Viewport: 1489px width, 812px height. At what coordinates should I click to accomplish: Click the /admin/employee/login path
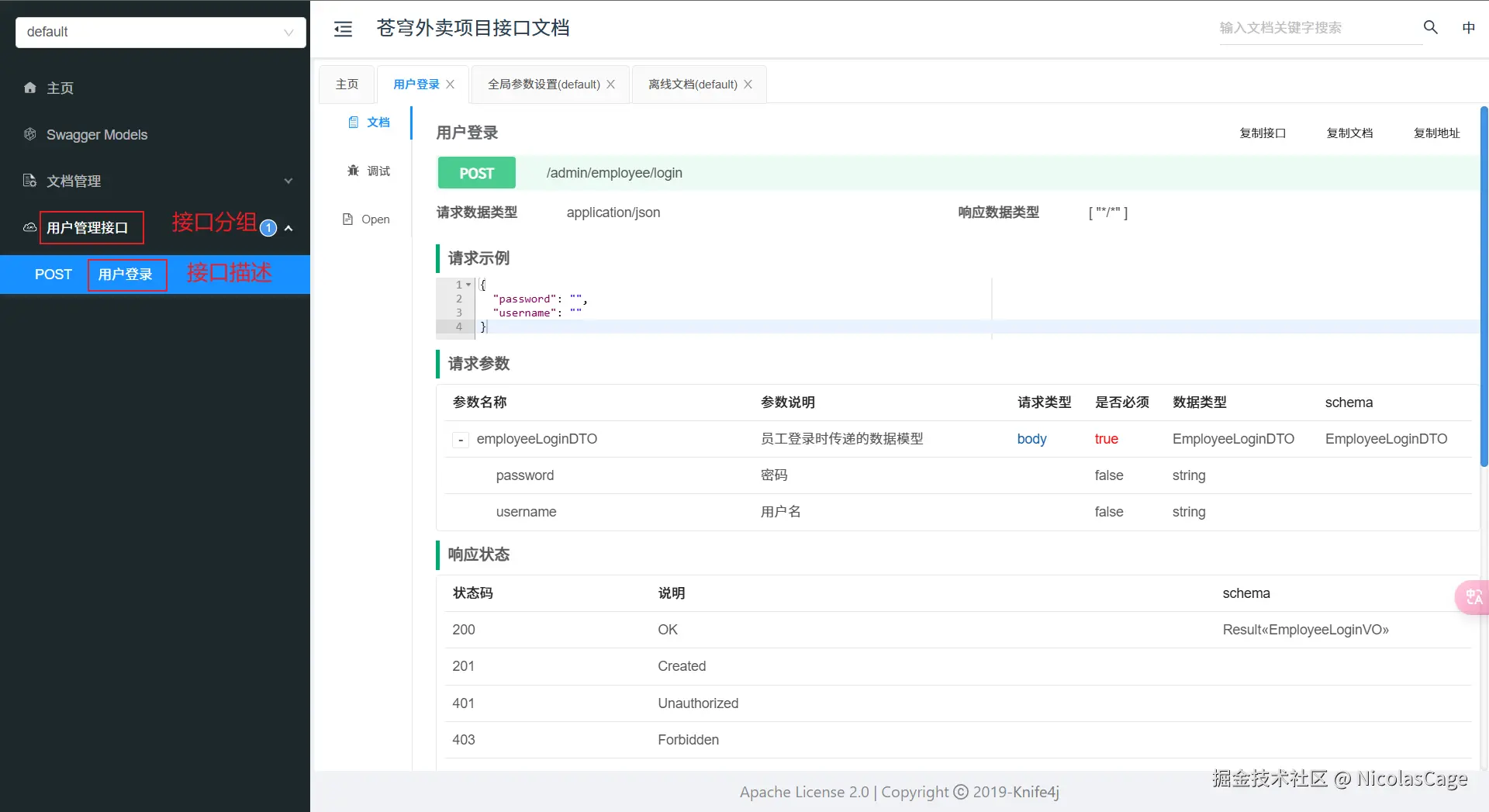pyautogui.click(x=614, y=173)
